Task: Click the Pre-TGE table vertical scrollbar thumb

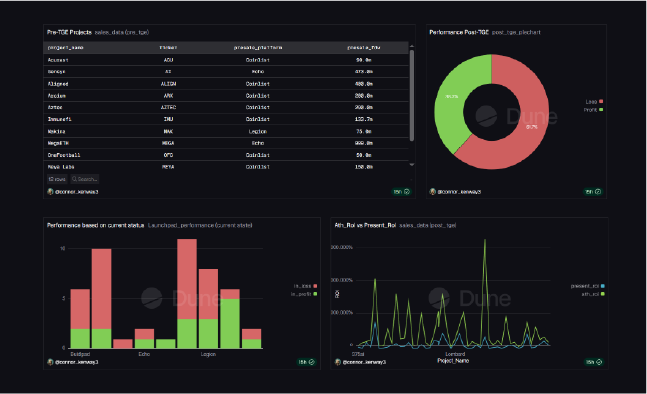Action: click(411, 95)
